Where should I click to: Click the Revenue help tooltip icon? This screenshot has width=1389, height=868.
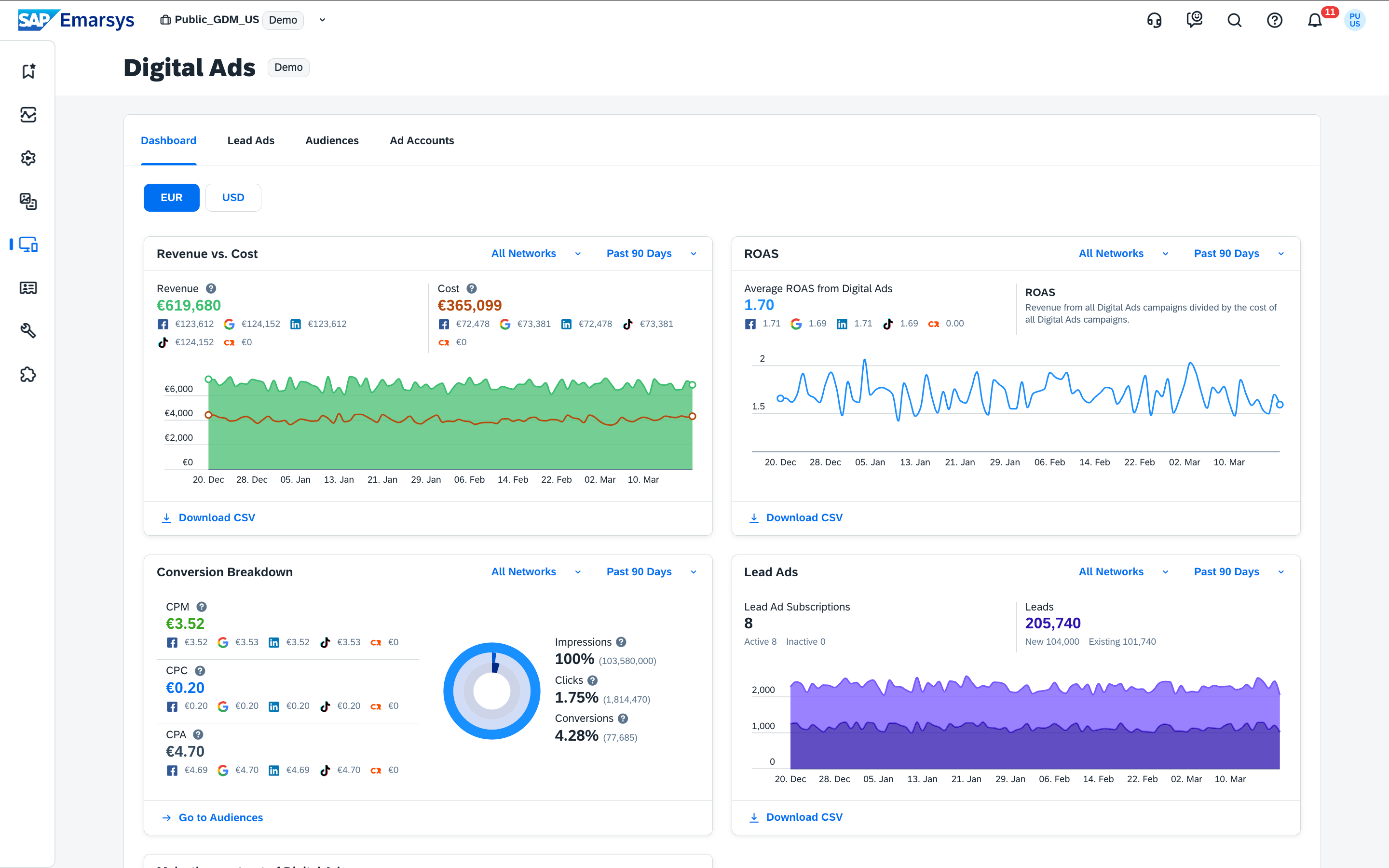[211, 289]
